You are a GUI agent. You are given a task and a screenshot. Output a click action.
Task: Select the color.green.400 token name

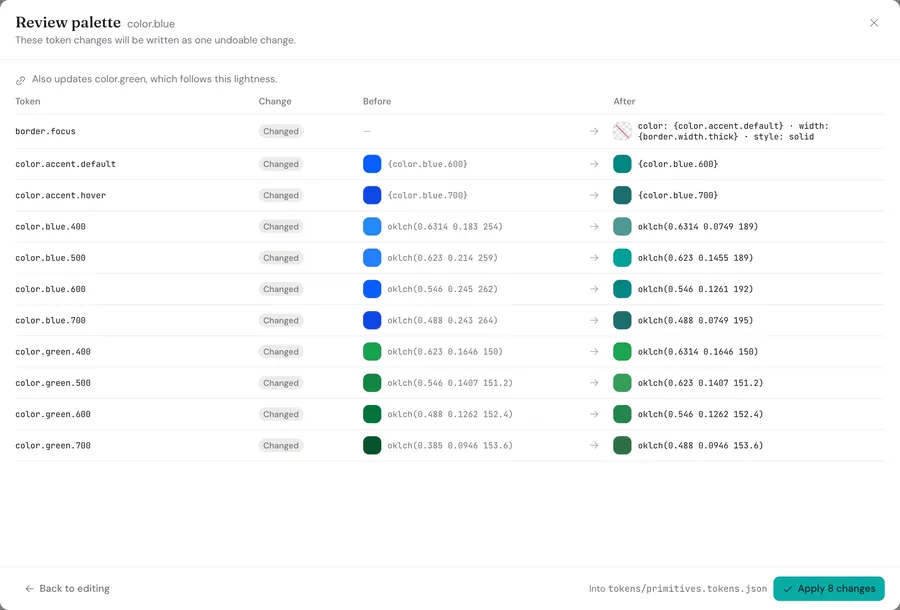53,351
